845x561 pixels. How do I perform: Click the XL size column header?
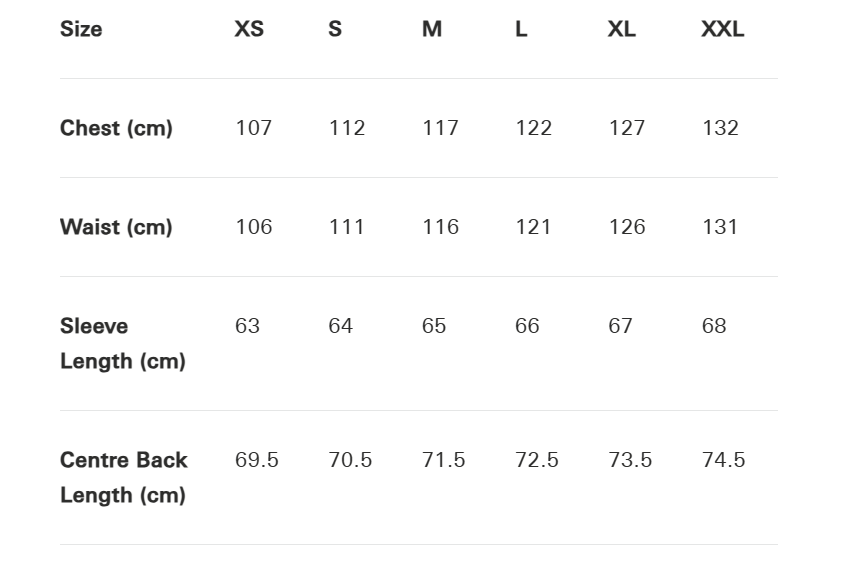(x=621, y=29)
